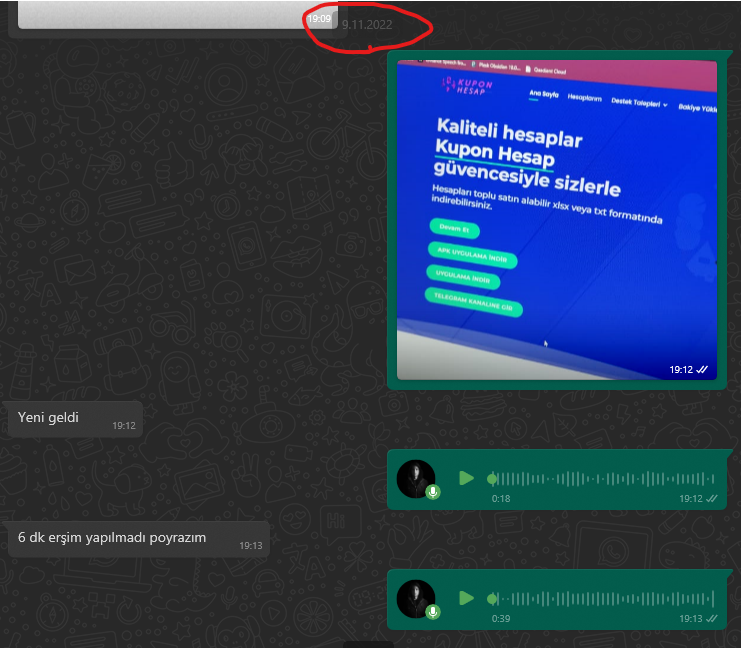
Task: Click 'TELEGRAM KANALINE GİR' in the shared image
Action: tap(474, 302)
